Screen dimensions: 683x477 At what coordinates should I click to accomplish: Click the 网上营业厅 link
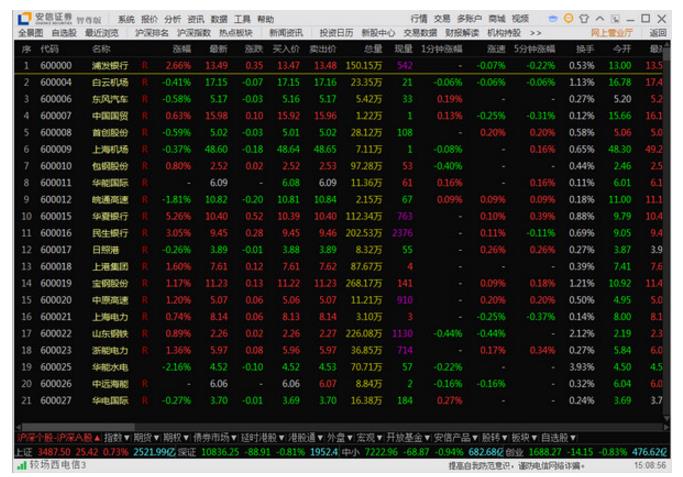(612, 33)
